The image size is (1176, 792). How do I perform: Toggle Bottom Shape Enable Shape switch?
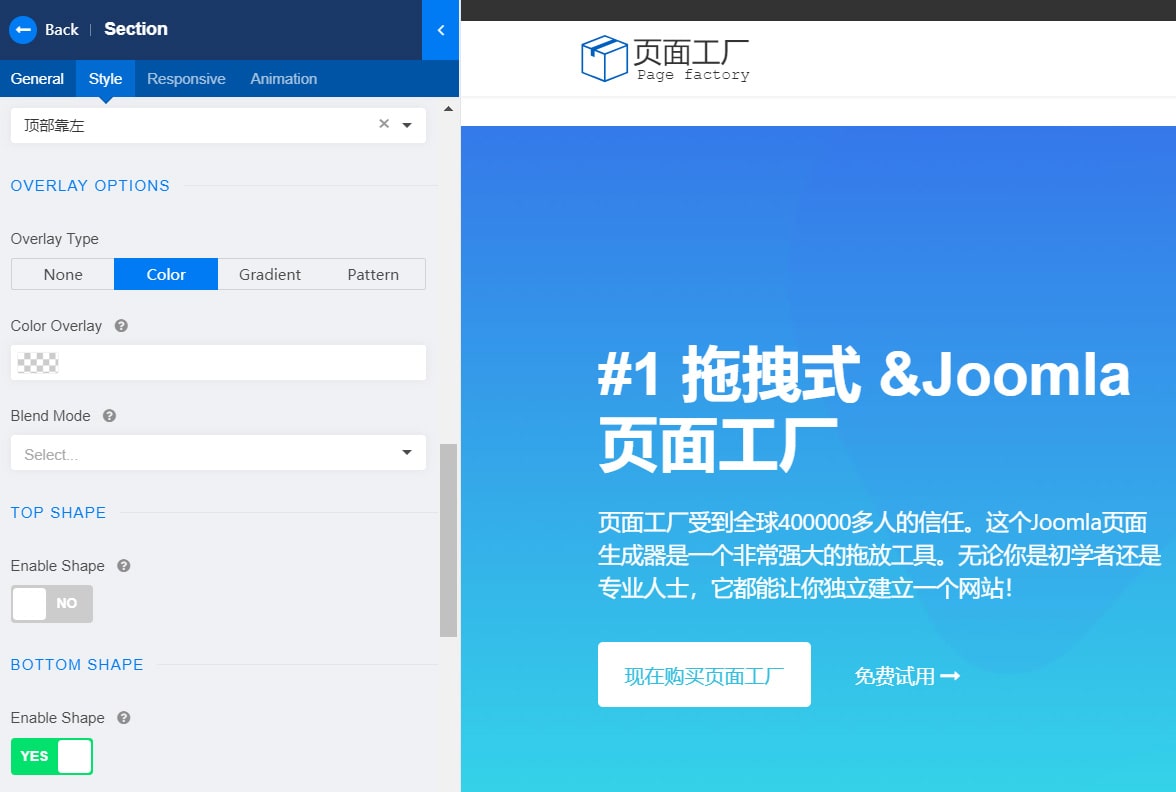pyautogui.click(x=52, y=756)
